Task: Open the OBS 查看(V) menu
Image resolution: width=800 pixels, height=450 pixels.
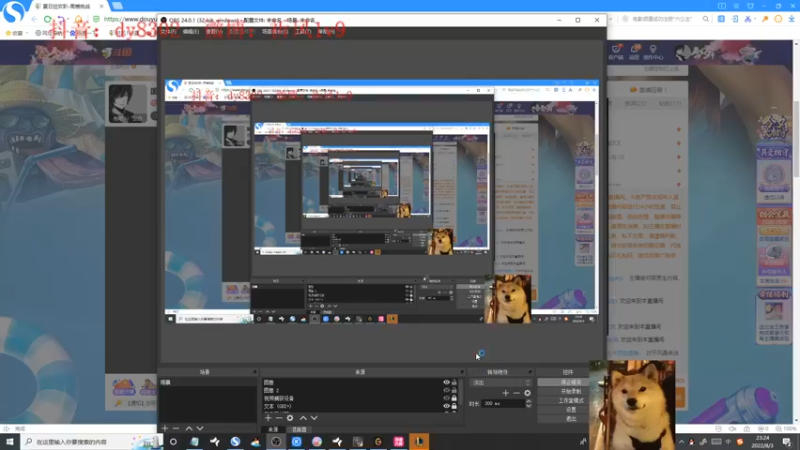Action: [214, 32]
